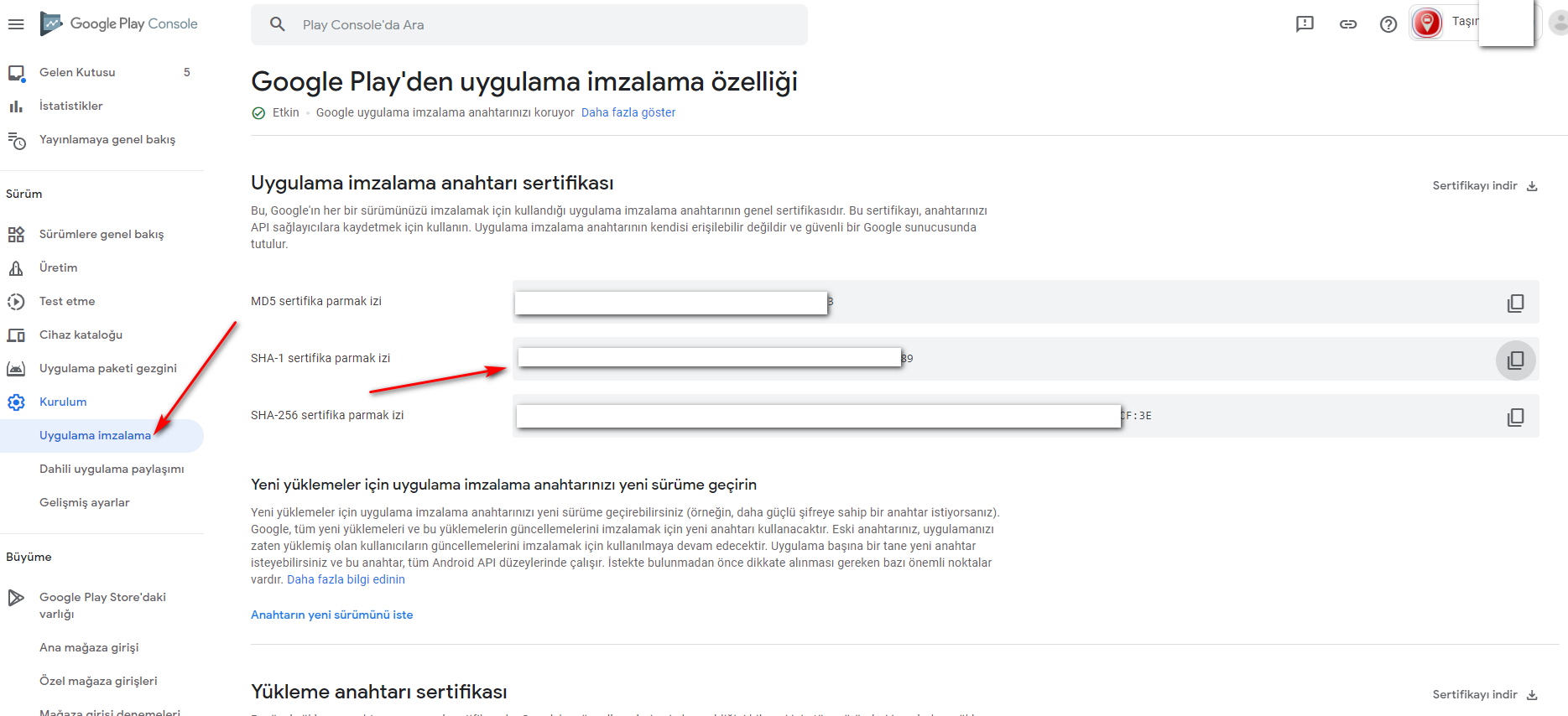
Task: Click the Cihaz kataloğu devices icon
Action: point(16,335)
